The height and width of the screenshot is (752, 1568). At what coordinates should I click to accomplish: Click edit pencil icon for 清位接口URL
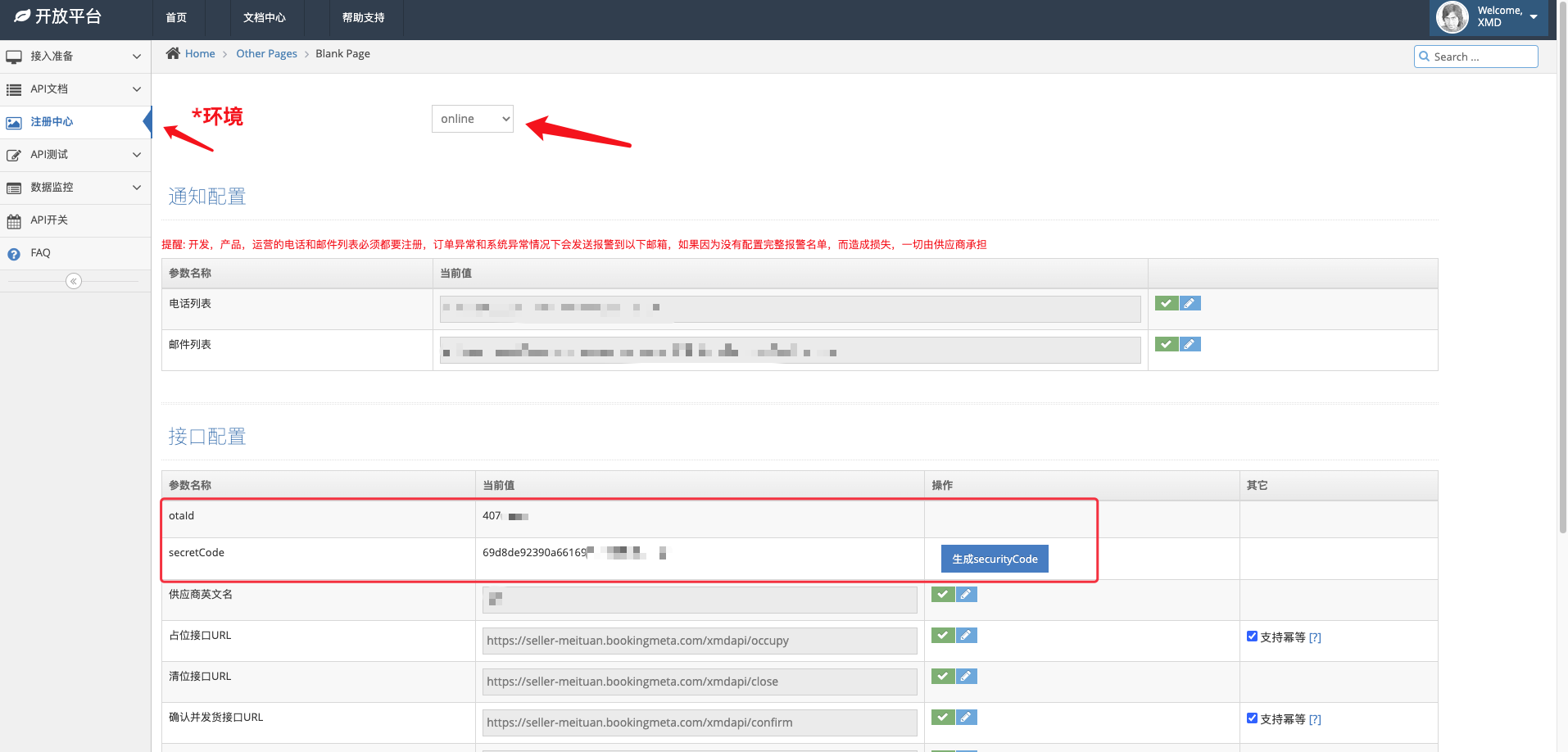(x=967, y=676)
